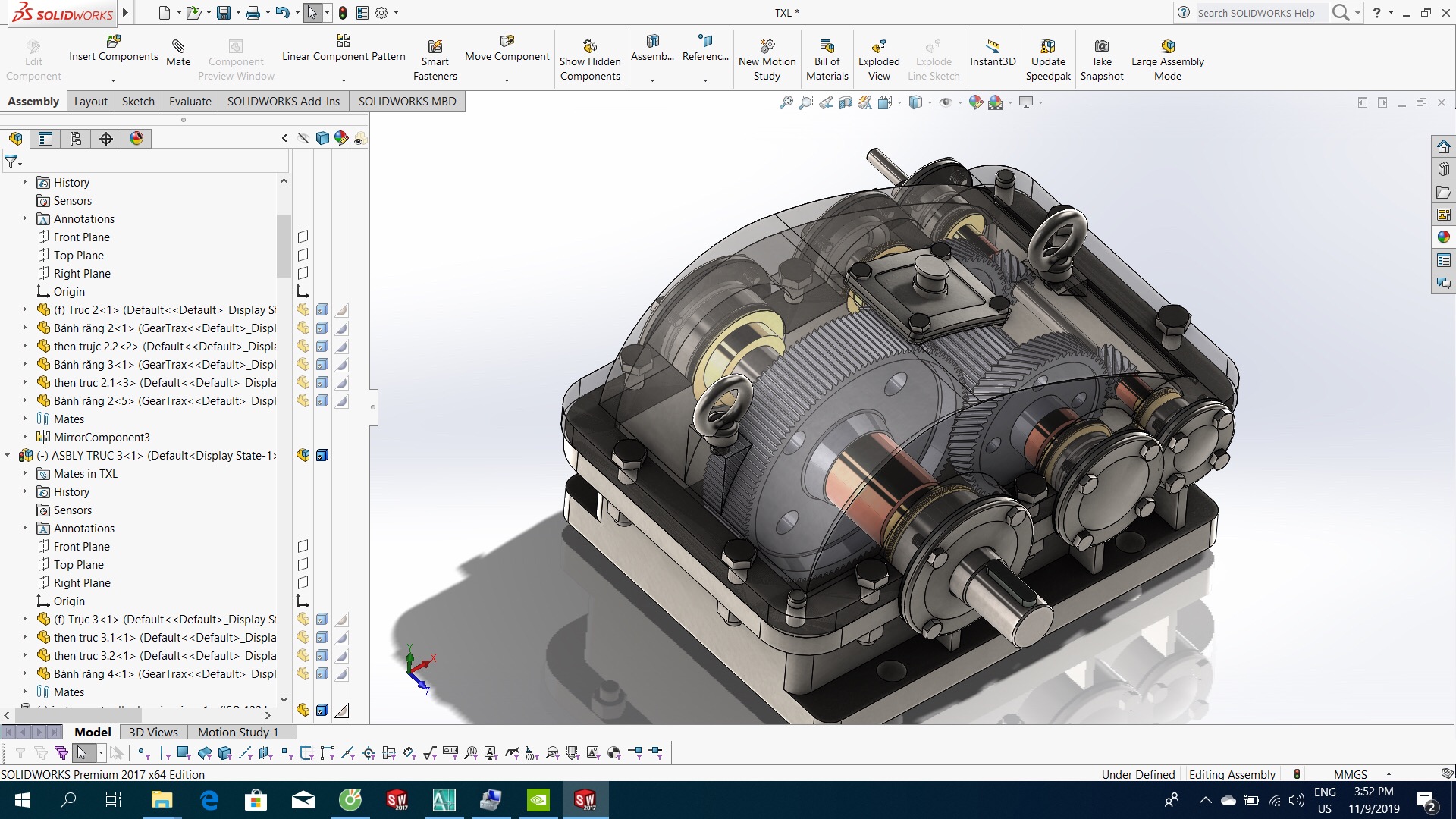Open the Motion Study 1 tab
The width and height of the screenshot is (1456, 819).
pyautogui.click(x=237, y=732)
